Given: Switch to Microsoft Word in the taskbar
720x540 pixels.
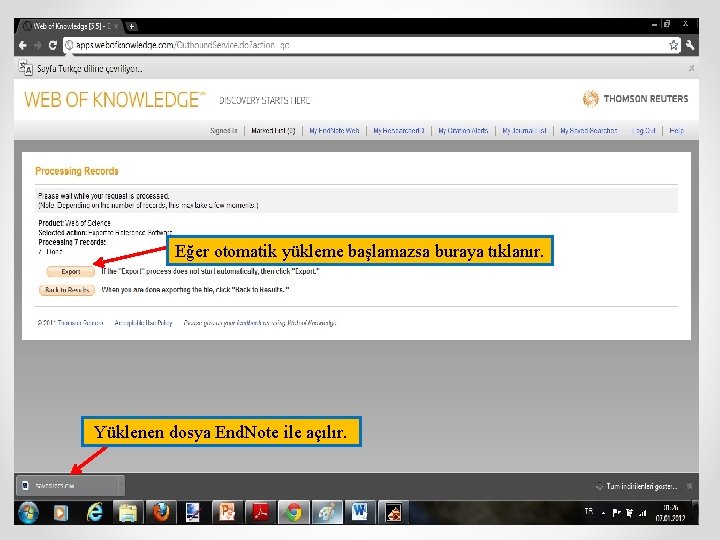Looking at the screenshot, I should pos(360,512).
